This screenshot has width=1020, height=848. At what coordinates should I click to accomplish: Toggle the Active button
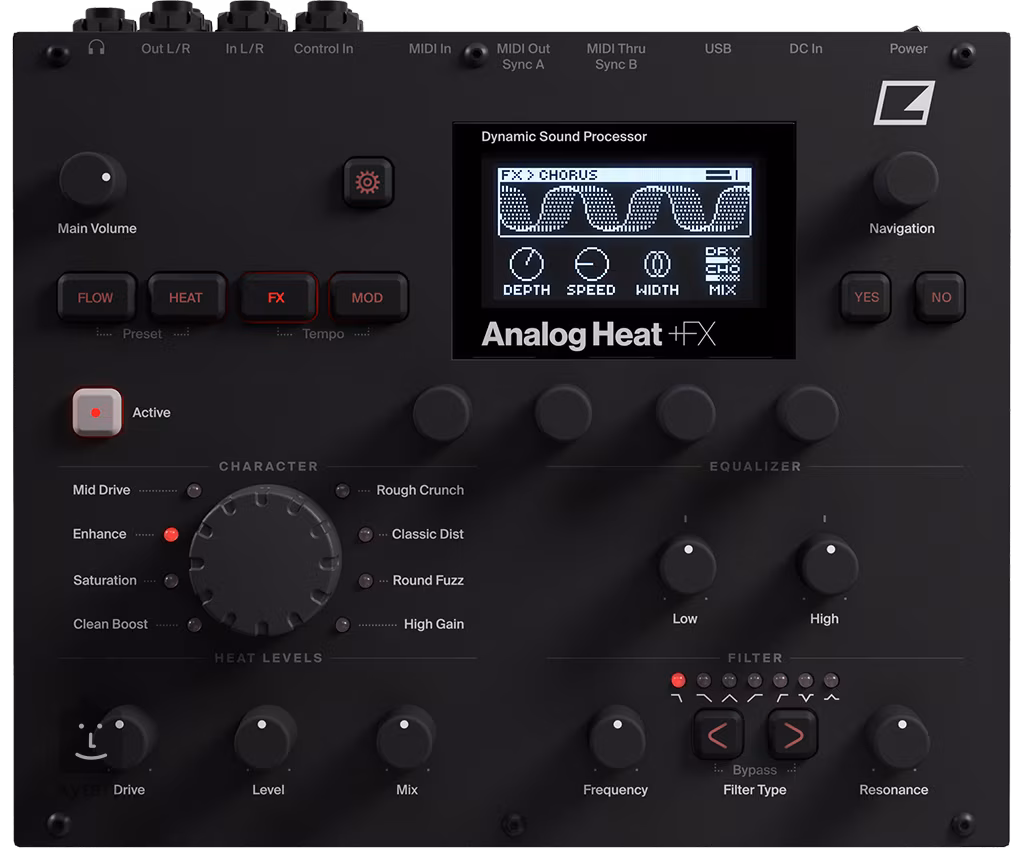(97, 413)
